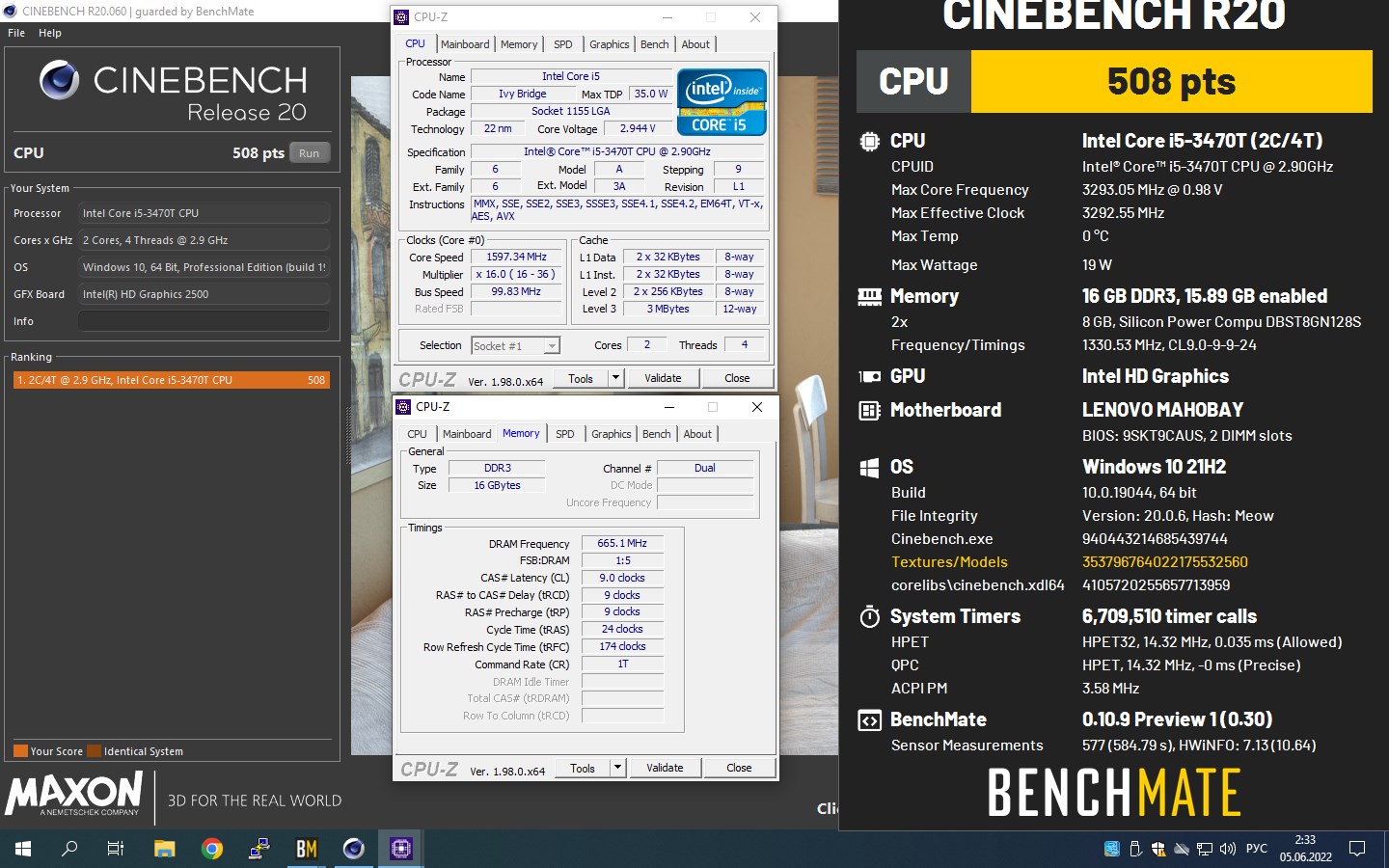Image resolution: width=1389 pixels, height=868 pixels.
Task: Open the Windows Start menu
Action: pyautogui.click(x=23, y=849)
